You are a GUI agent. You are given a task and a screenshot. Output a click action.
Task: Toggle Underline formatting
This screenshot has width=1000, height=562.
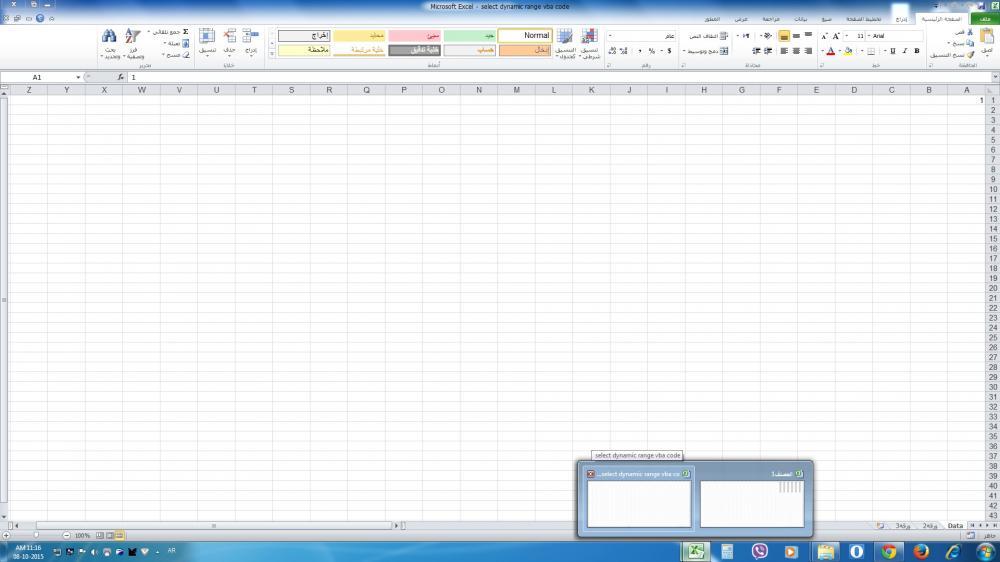[x=893, y=51]
